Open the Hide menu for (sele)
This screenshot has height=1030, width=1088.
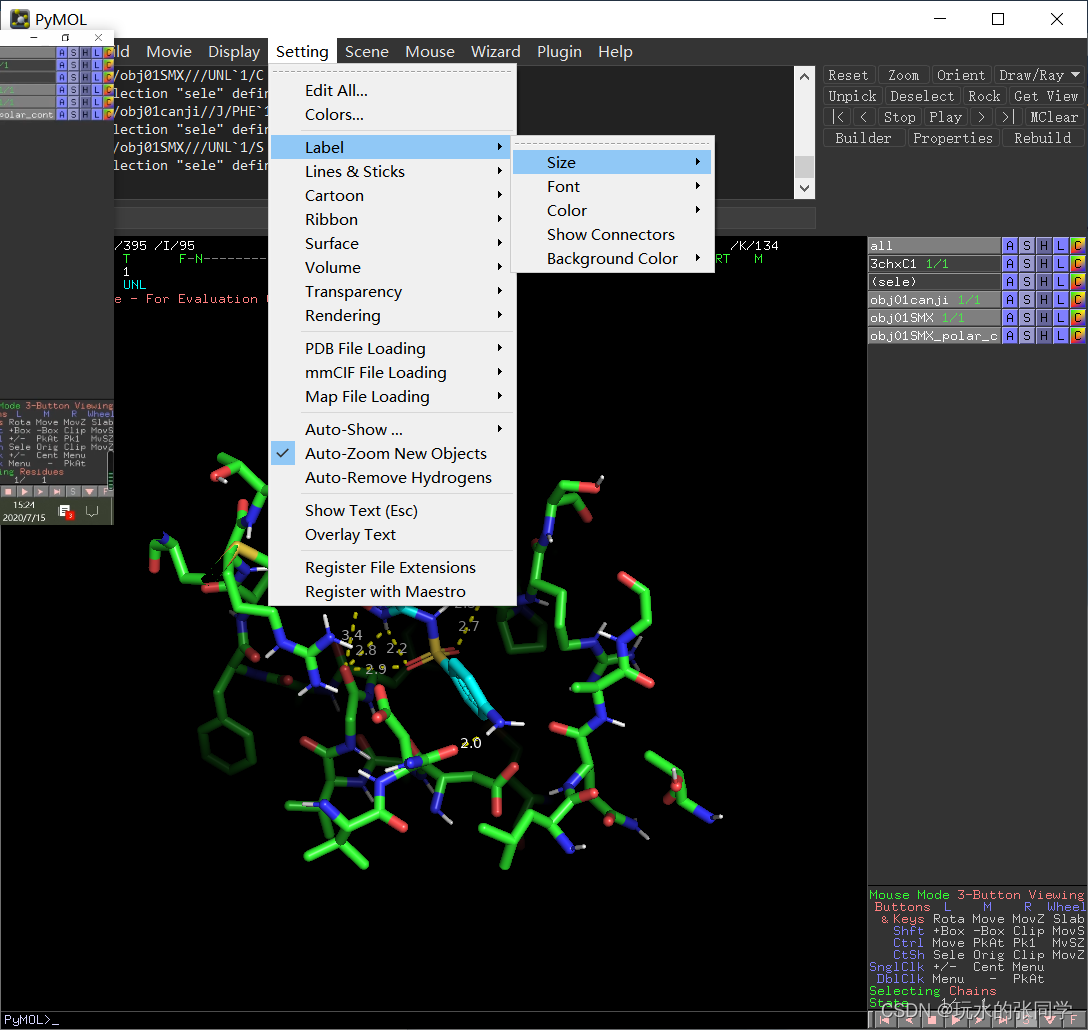pyautogui.click(x=1044, y=282)
